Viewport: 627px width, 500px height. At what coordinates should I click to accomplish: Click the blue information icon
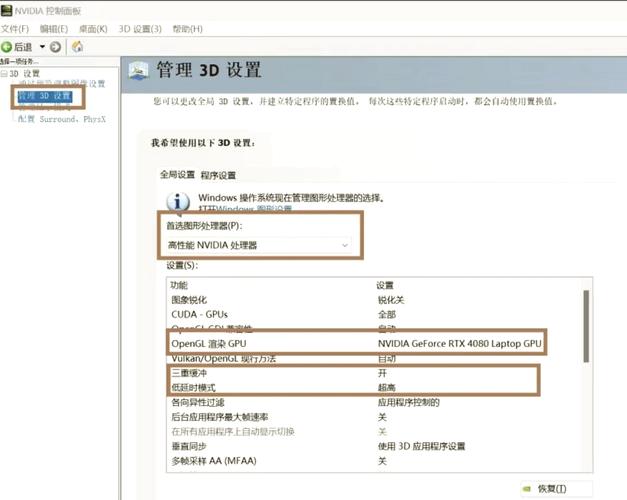point(178,201)
